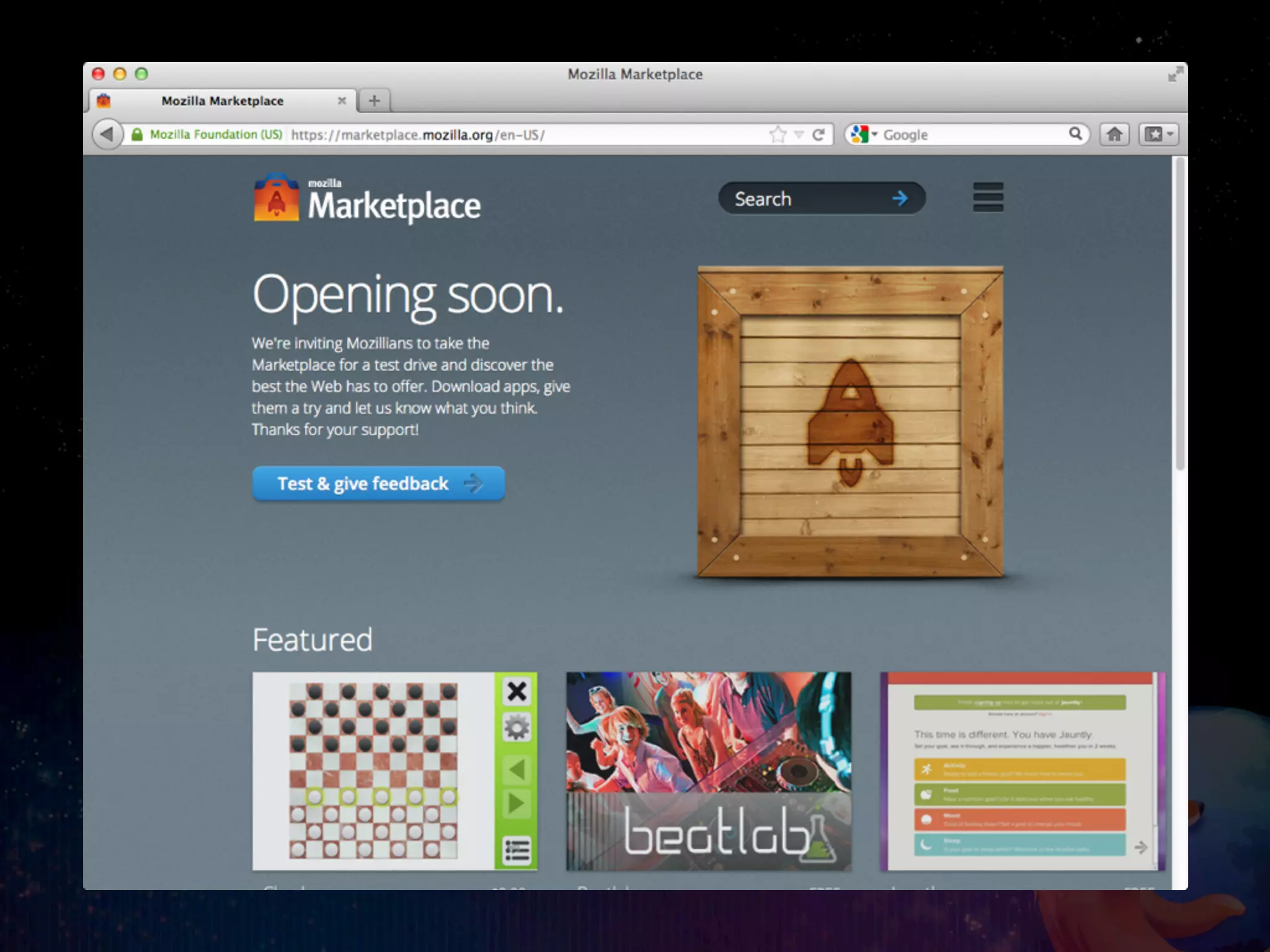Select the Mozilla Marketplace tab

tap(222, 101)
